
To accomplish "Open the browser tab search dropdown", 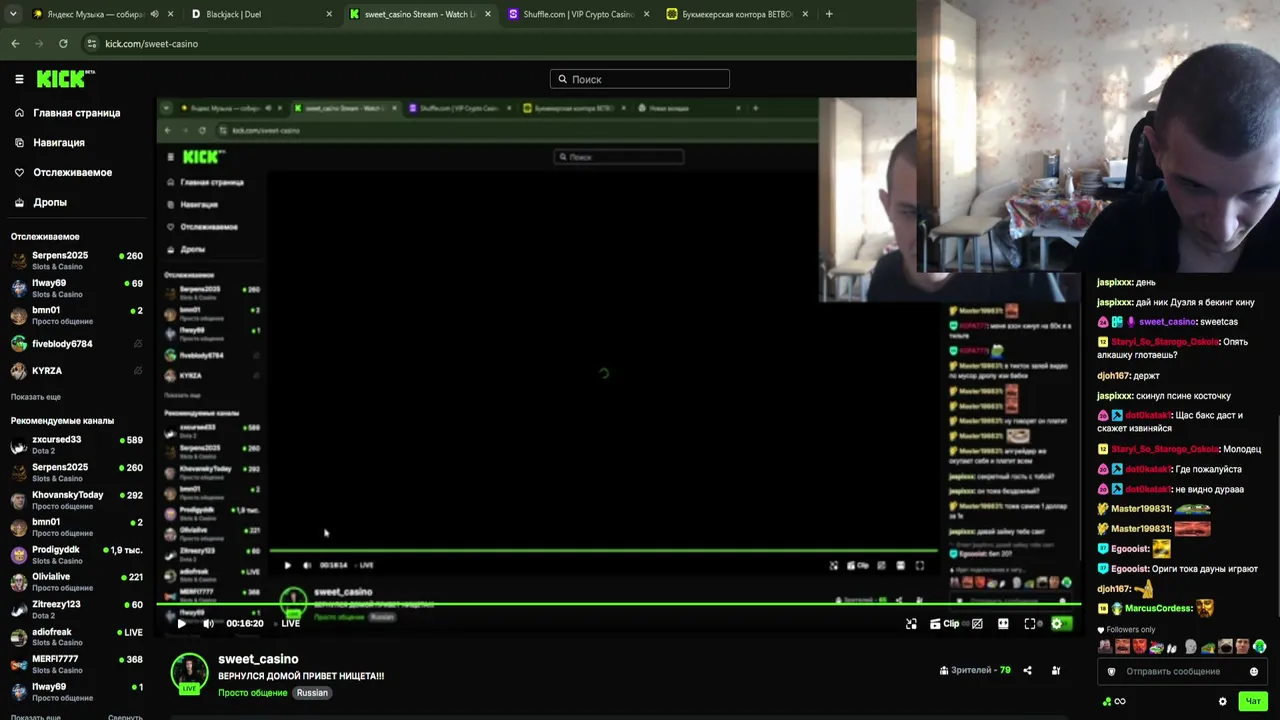I will coord(13,14).
